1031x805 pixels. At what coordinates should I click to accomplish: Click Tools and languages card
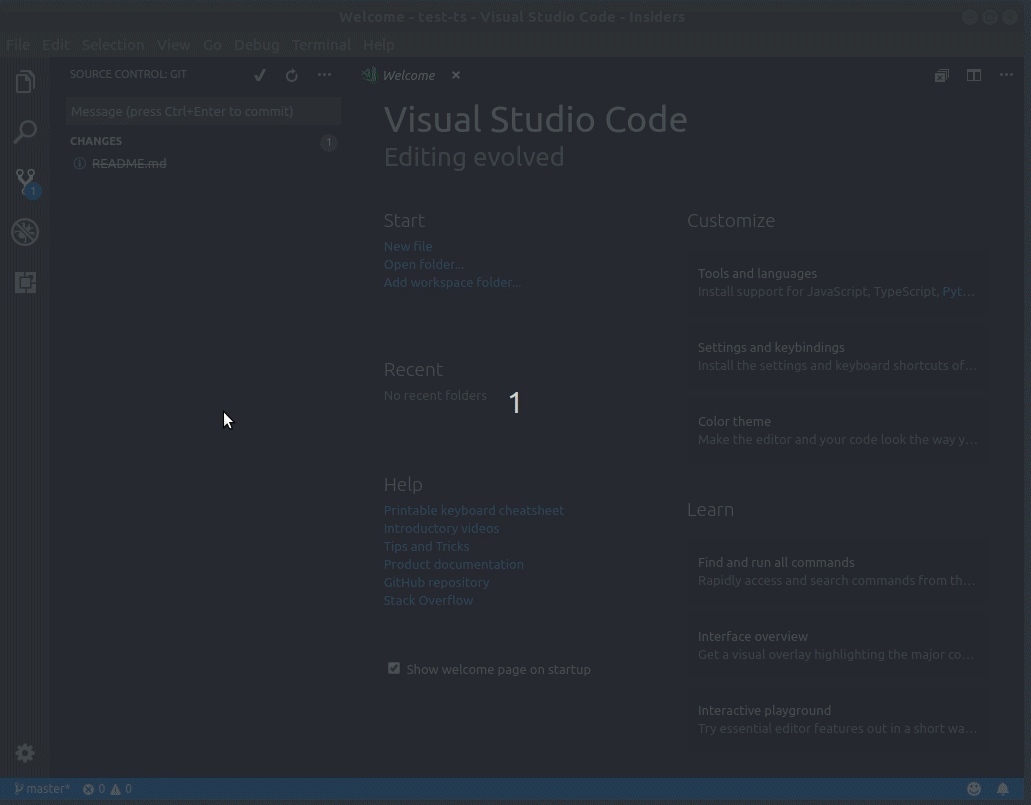tap(837, 283)
